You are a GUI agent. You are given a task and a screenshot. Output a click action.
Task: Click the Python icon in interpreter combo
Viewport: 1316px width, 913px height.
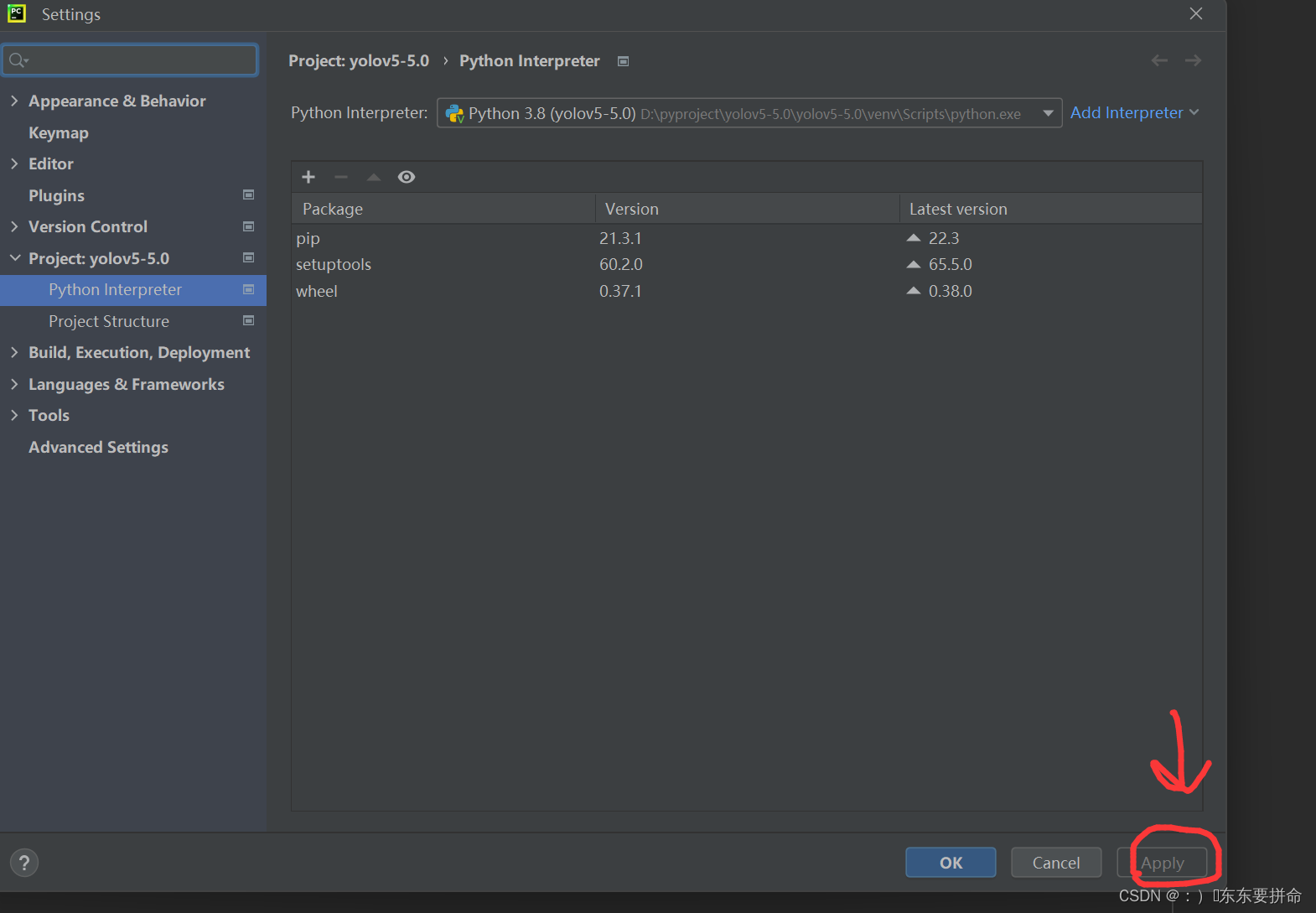pyautogui.click(x=454, y=113)
